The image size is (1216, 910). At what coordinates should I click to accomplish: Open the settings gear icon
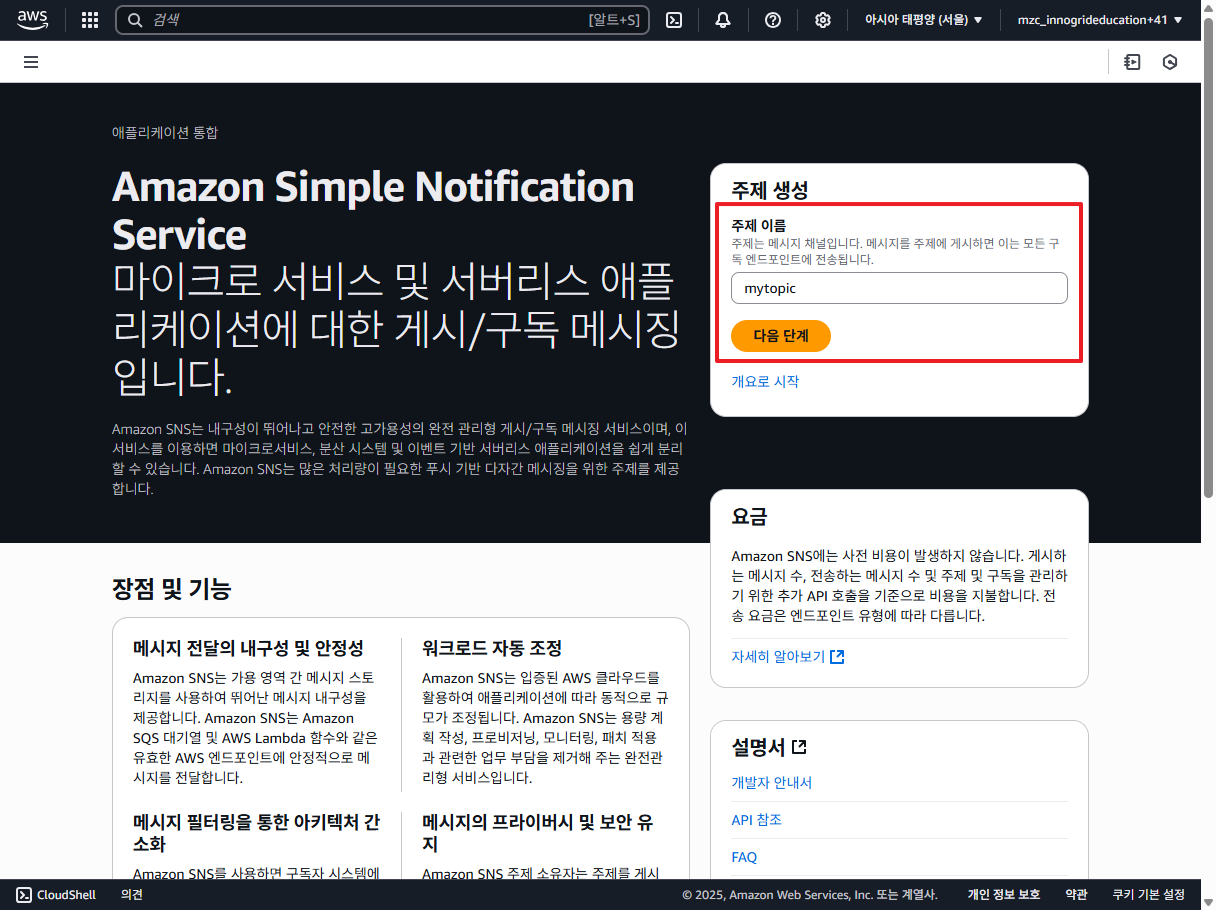(823, 20)
